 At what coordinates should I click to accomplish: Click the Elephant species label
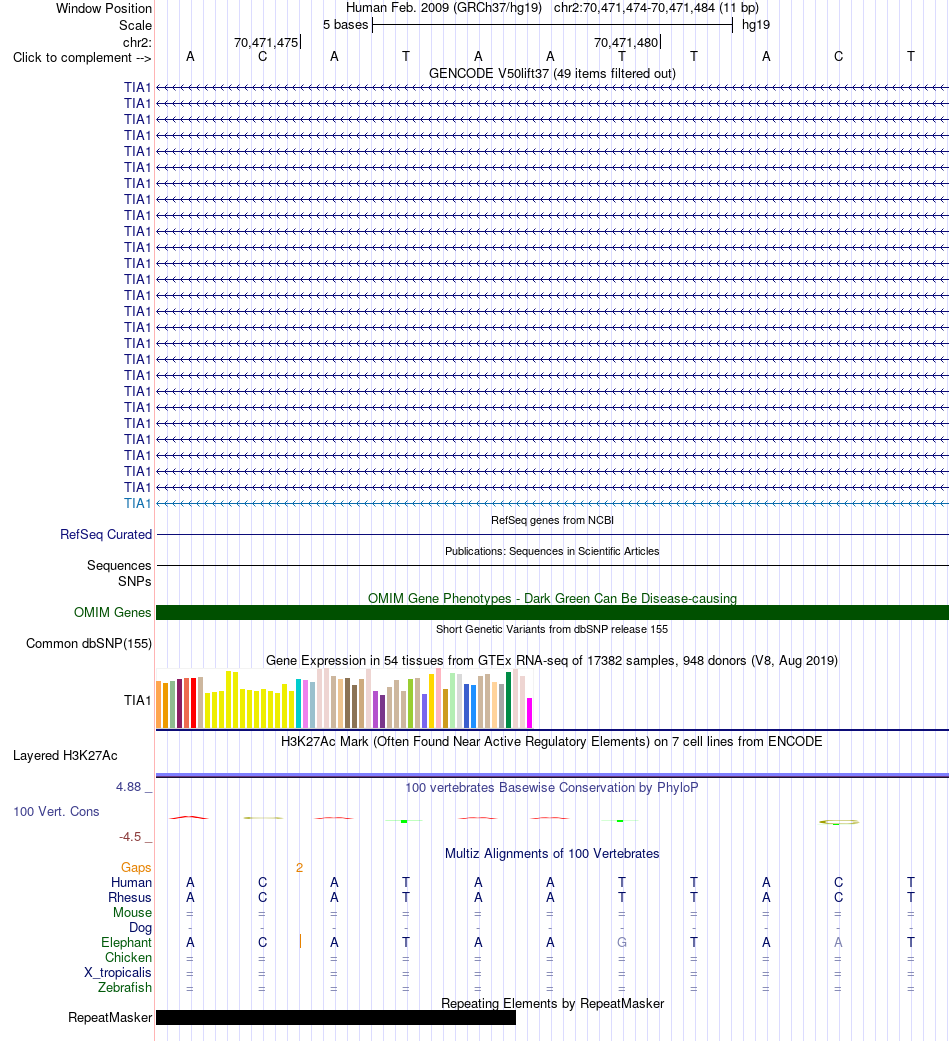click(x=126, y=943)
